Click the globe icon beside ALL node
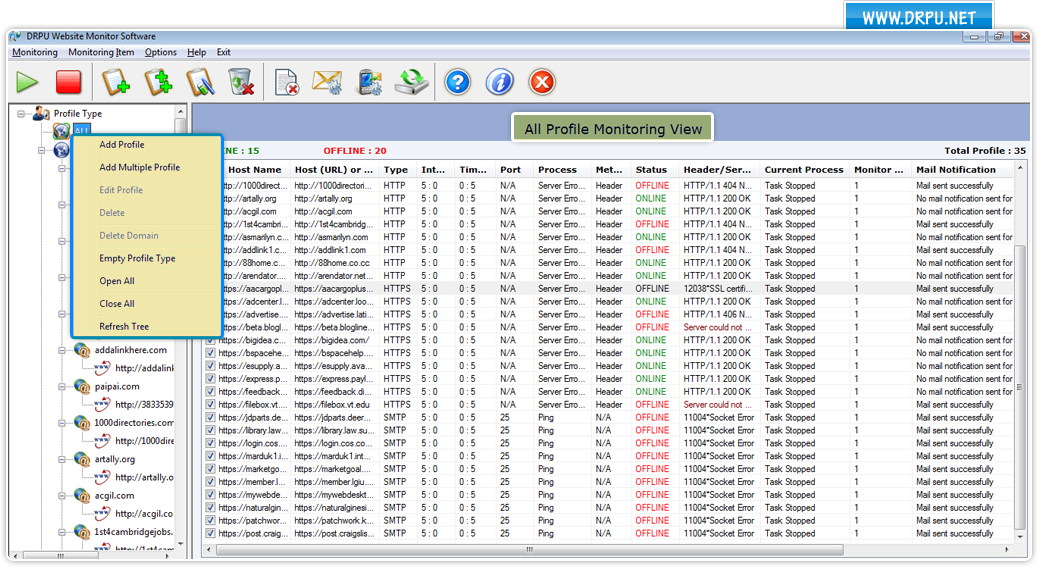This screenshot has height=567, width=1038. [62, 131]
